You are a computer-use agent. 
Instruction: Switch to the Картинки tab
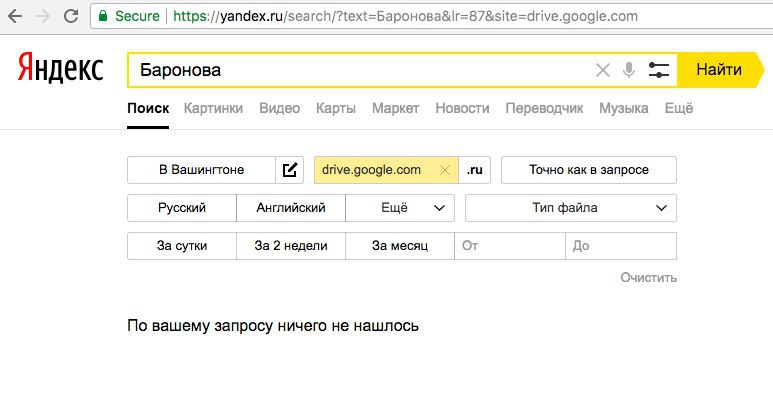click(213, 108)
